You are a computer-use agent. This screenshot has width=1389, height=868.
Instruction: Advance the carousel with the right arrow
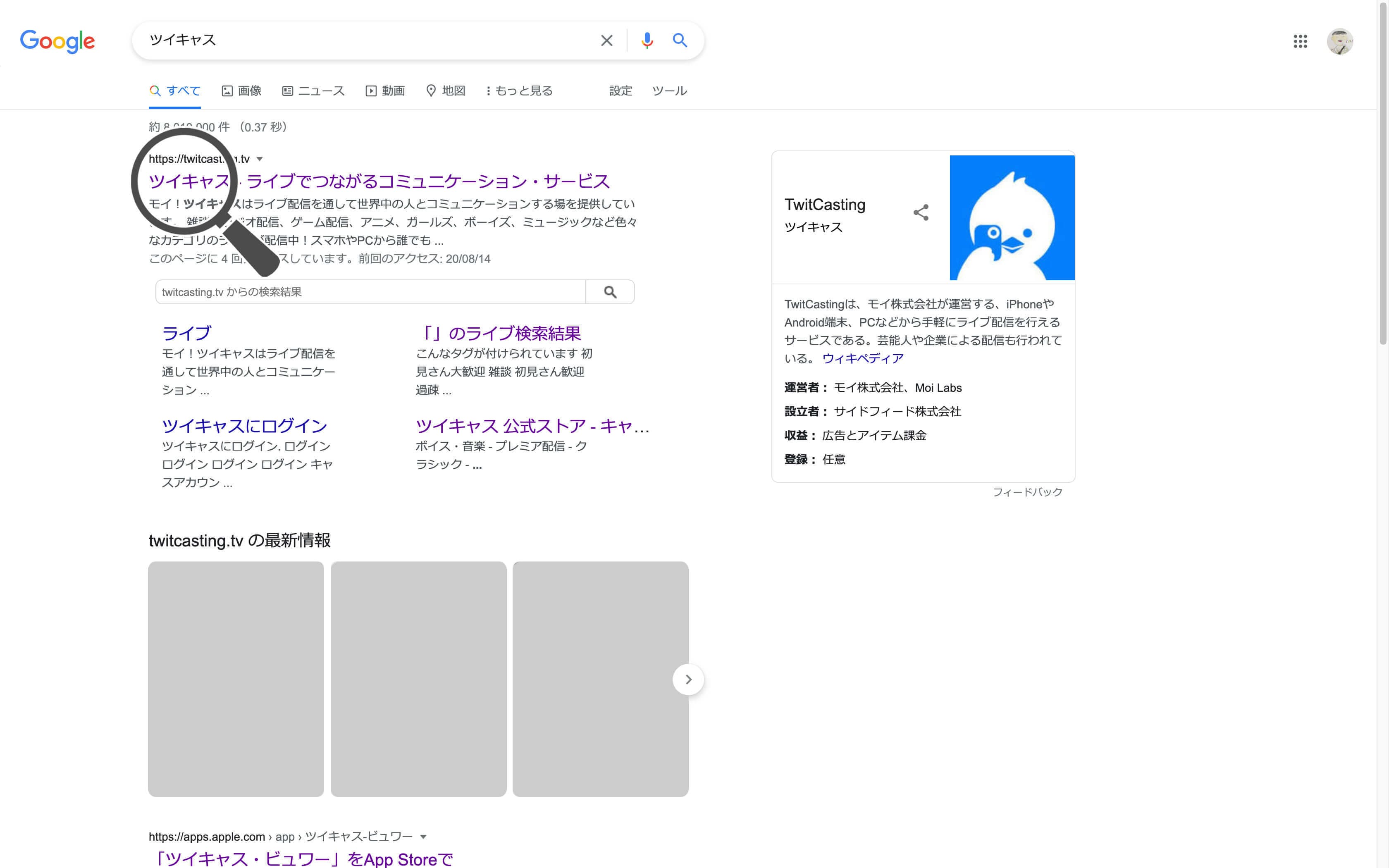coord(688,680)
